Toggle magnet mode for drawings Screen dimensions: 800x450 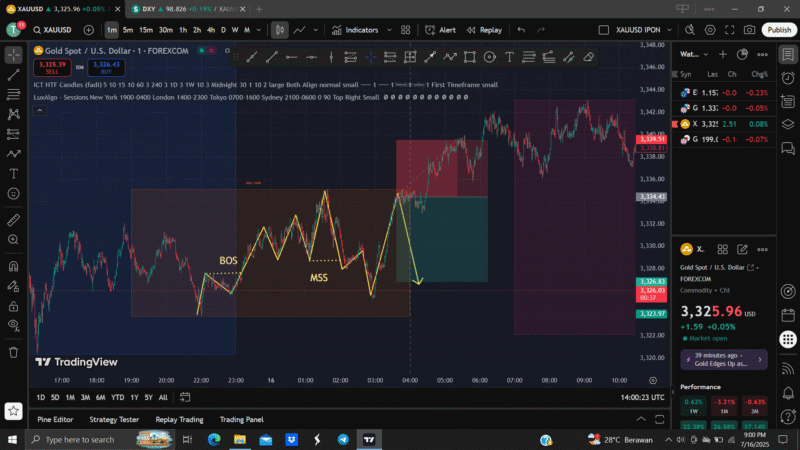pos(14,266)
